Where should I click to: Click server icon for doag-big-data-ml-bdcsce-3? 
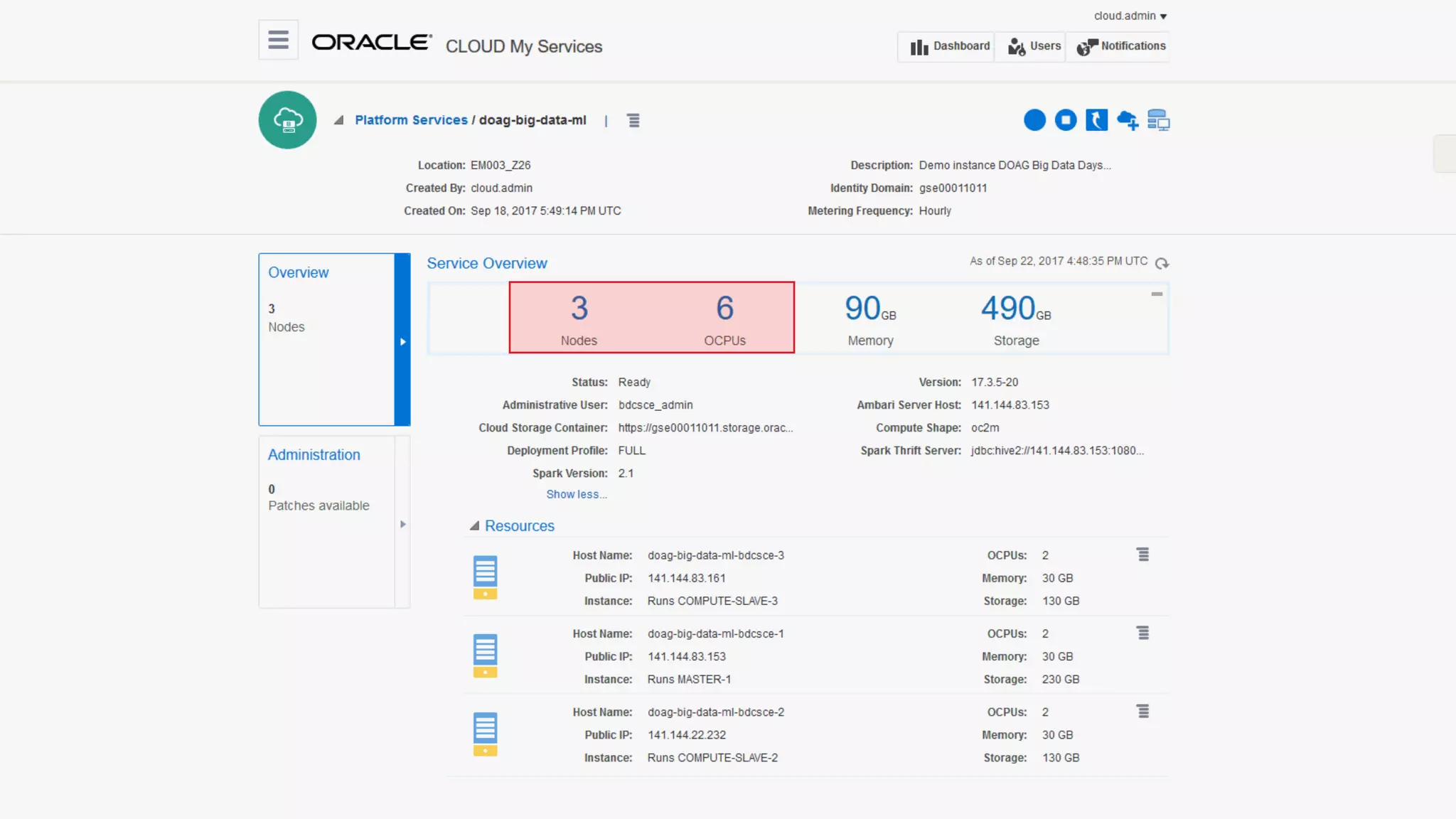point(485,577)
